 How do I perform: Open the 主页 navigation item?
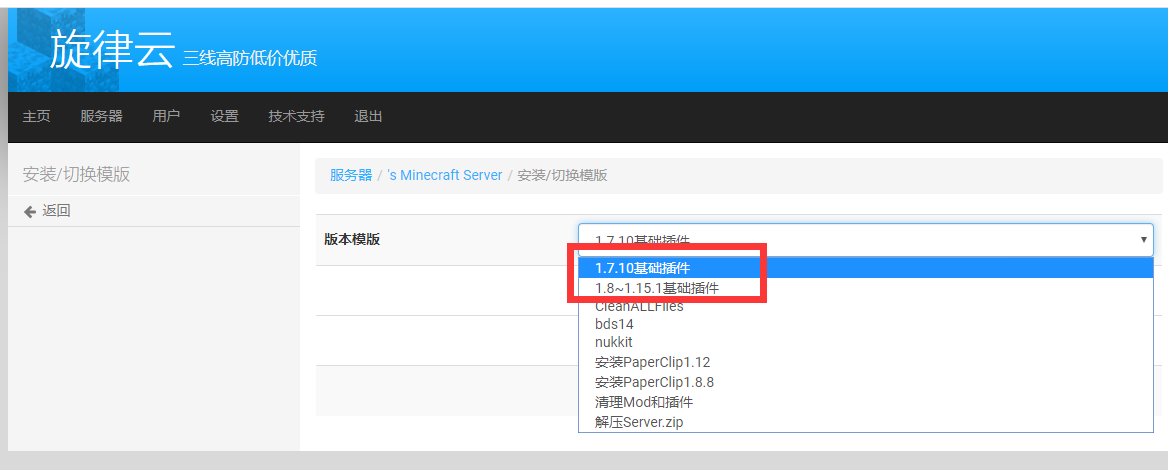[37, 116]
